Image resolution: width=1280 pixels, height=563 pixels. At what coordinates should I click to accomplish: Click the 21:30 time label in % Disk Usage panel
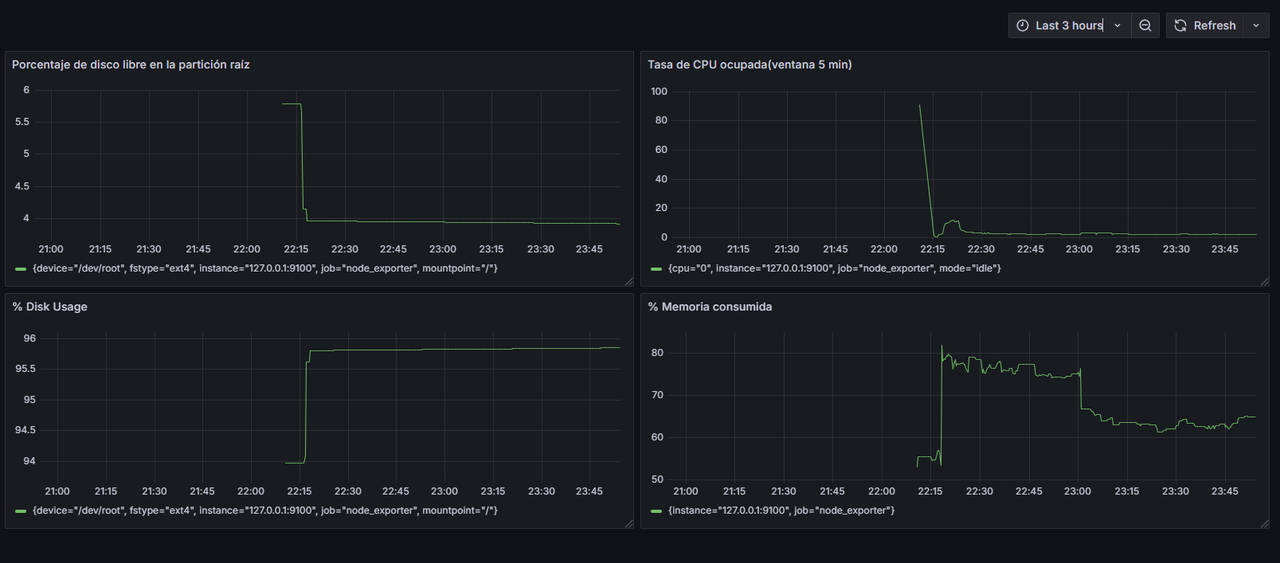154,491
